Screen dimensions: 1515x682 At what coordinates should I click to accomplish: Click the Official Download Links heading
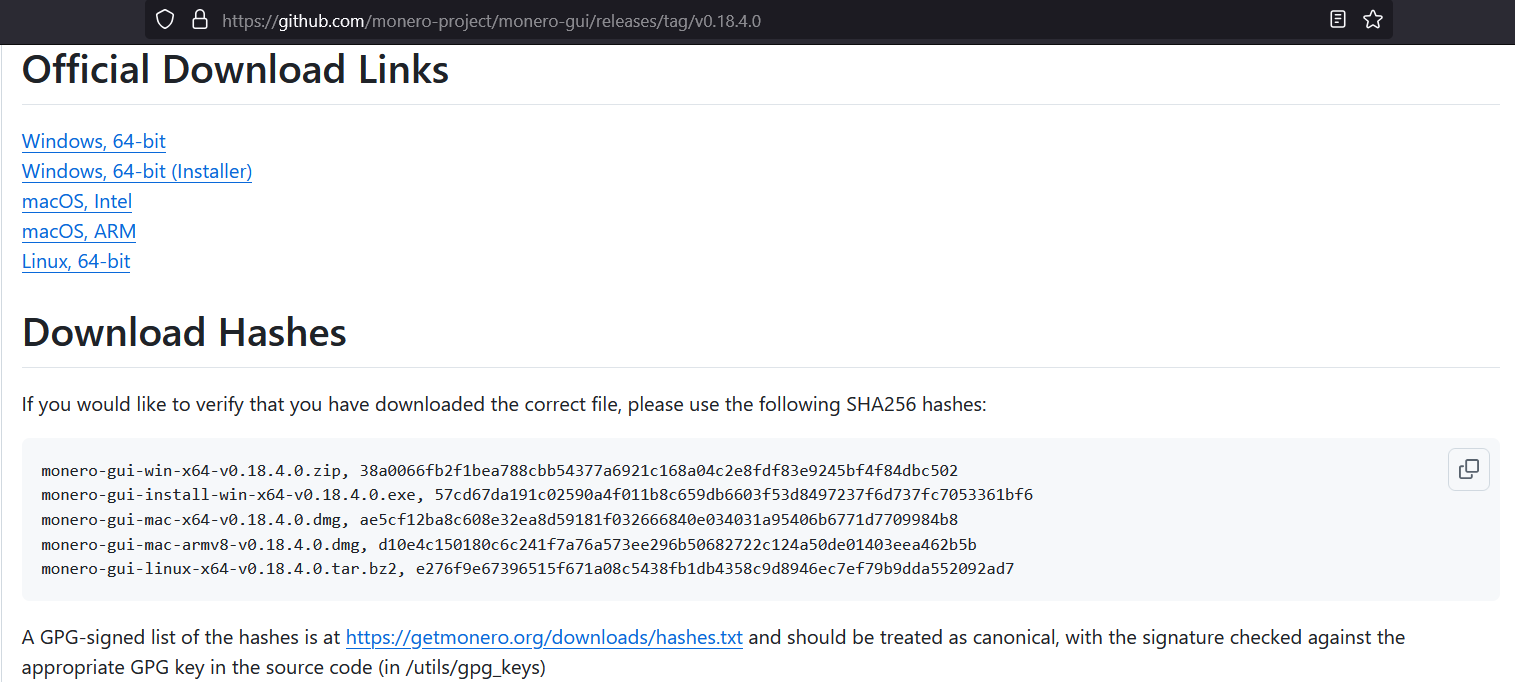pos(235,70)
